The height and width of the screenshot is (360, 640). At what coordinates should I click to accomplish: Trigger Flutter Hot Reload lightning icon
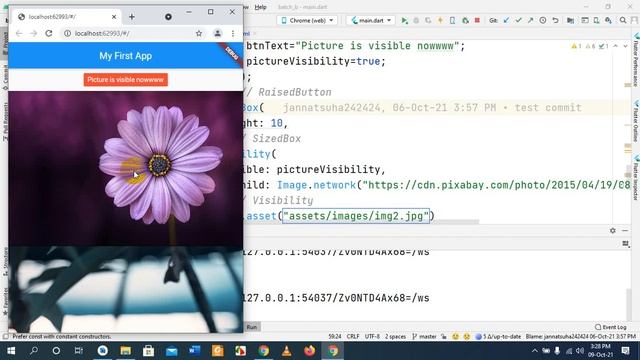440,20
